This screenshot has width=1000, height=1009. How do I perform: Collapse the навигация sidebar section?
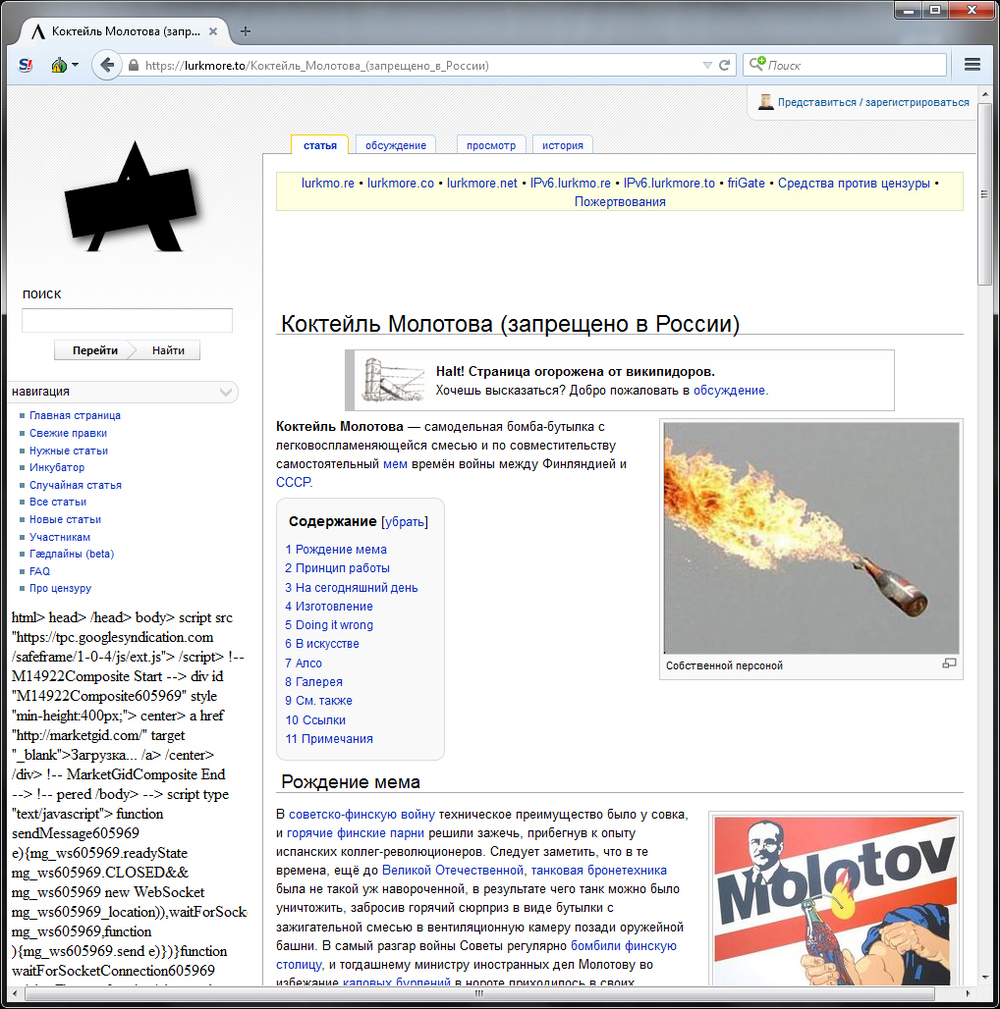pos(226,391)
